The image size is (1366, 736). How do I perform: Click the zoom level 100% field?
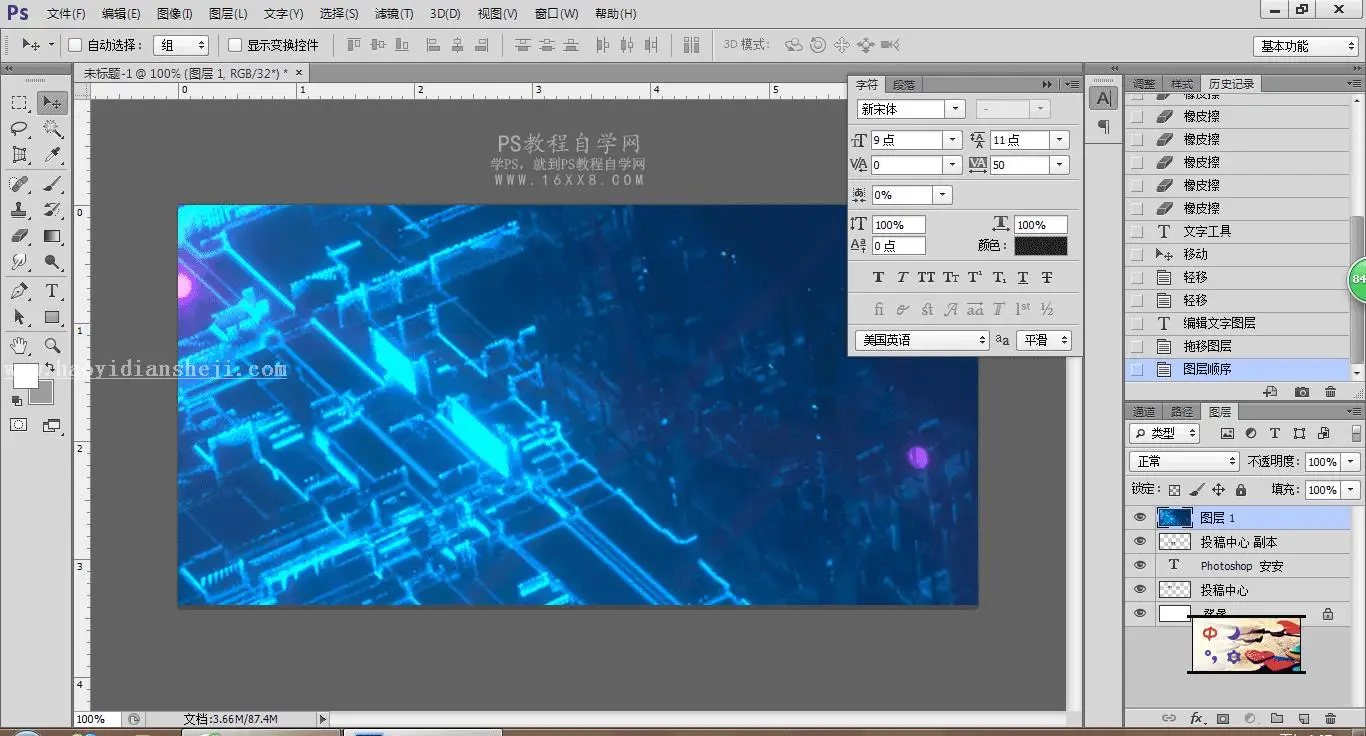coord(97,719)
